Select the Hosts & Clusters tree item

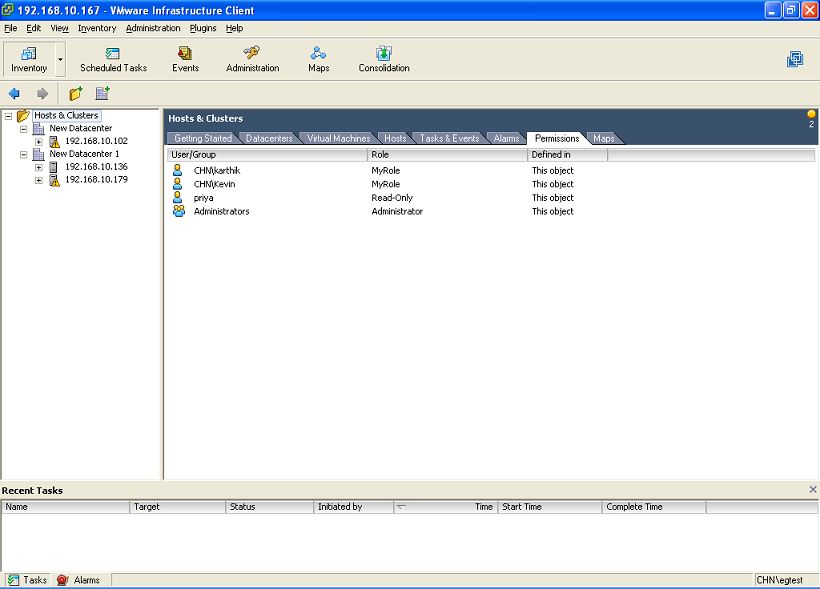[x=66, y=115]
